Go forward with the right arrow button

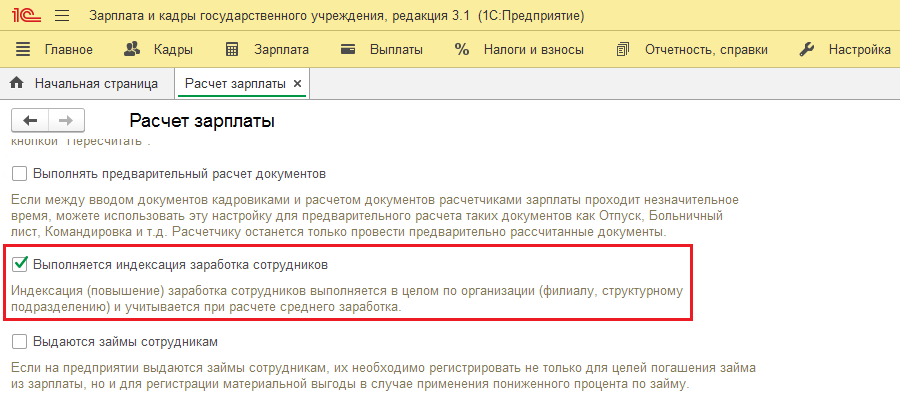pyautogui.click(x=67, y=121)
